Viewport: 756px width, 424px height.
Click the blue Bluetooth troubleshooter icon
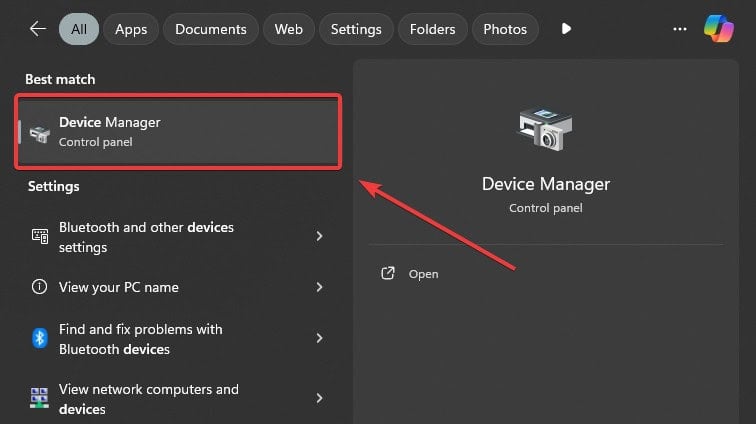[x=40, y=338]
